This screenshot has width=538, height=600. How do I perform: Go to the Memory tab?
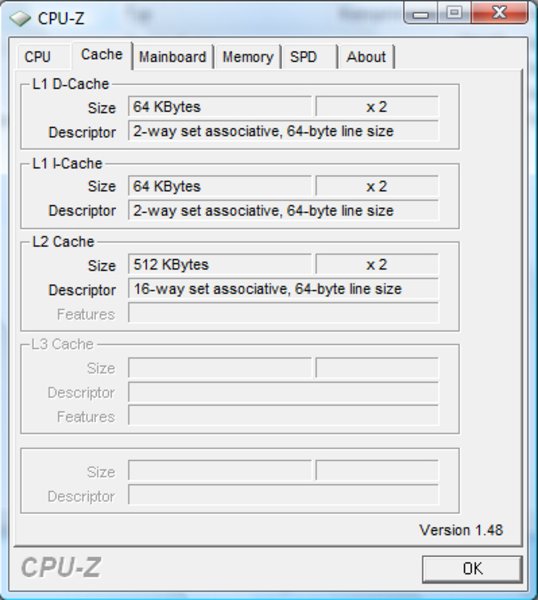pyautogui.click(x=248, y=57)
